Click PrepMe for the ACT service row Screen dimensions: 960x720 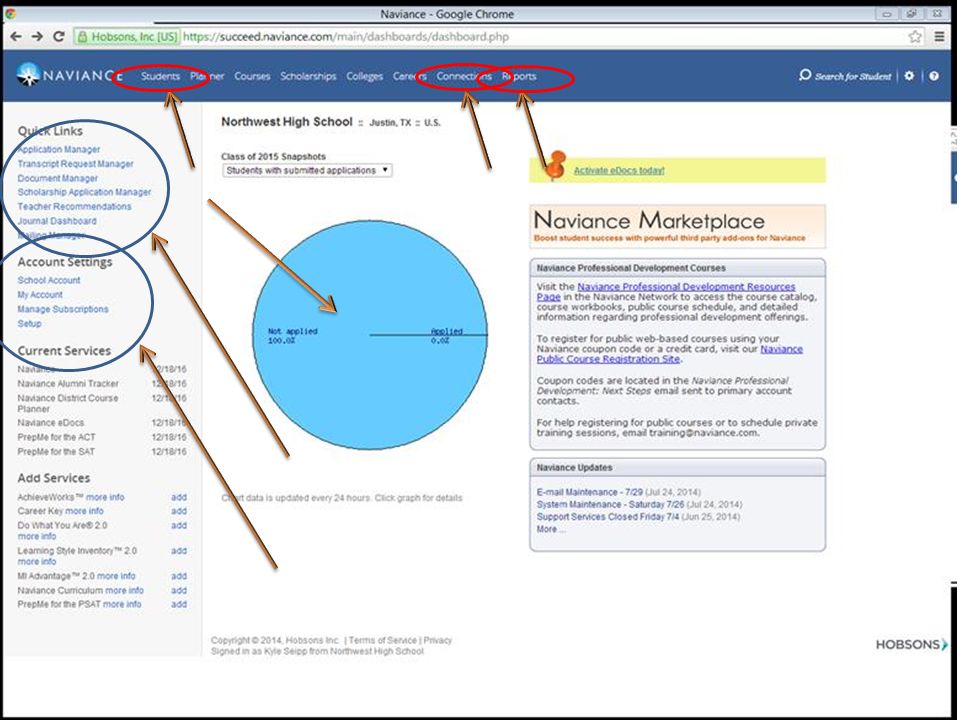click(102, 437)
